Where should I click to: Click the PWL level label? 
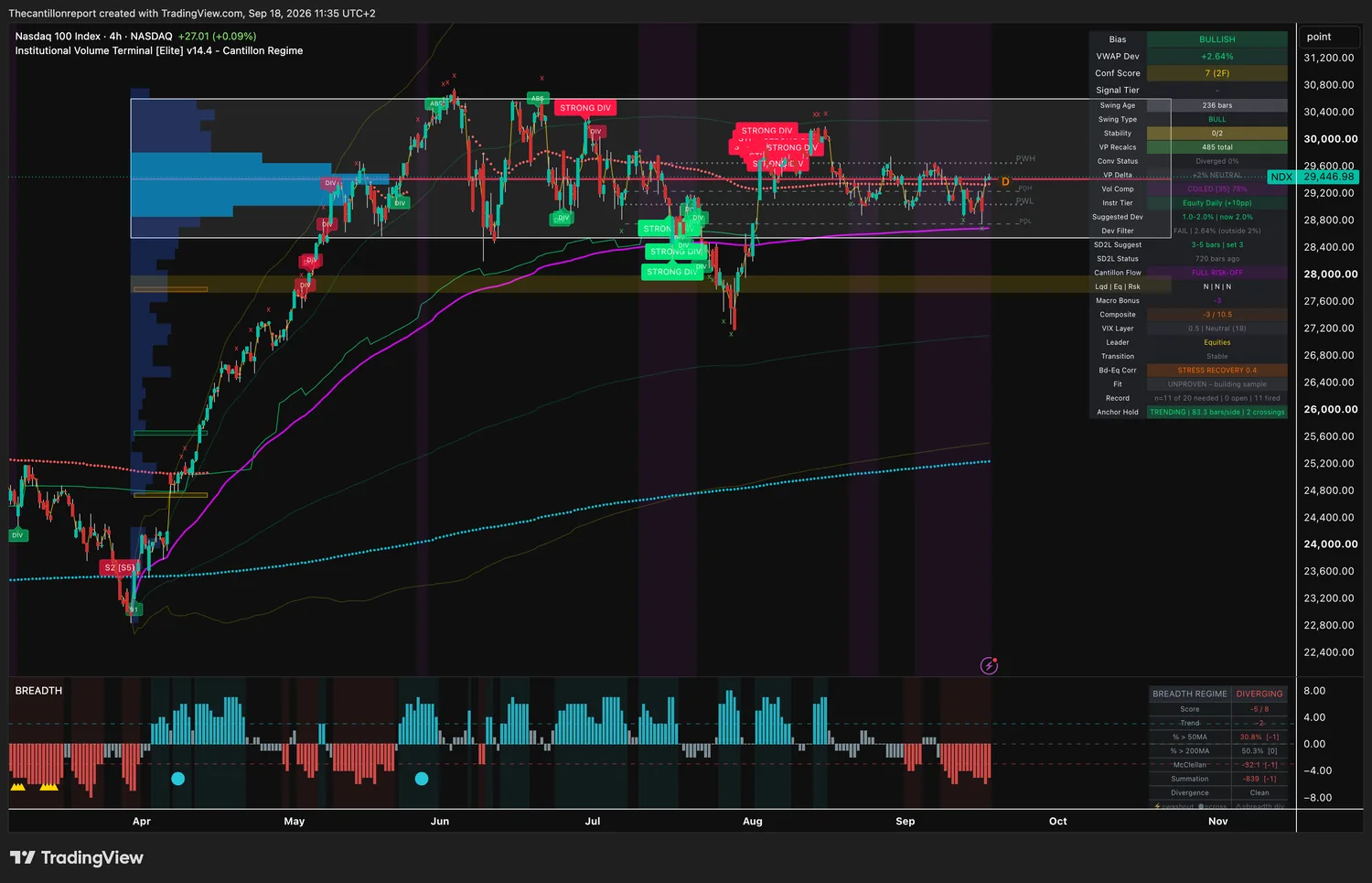1024,201
